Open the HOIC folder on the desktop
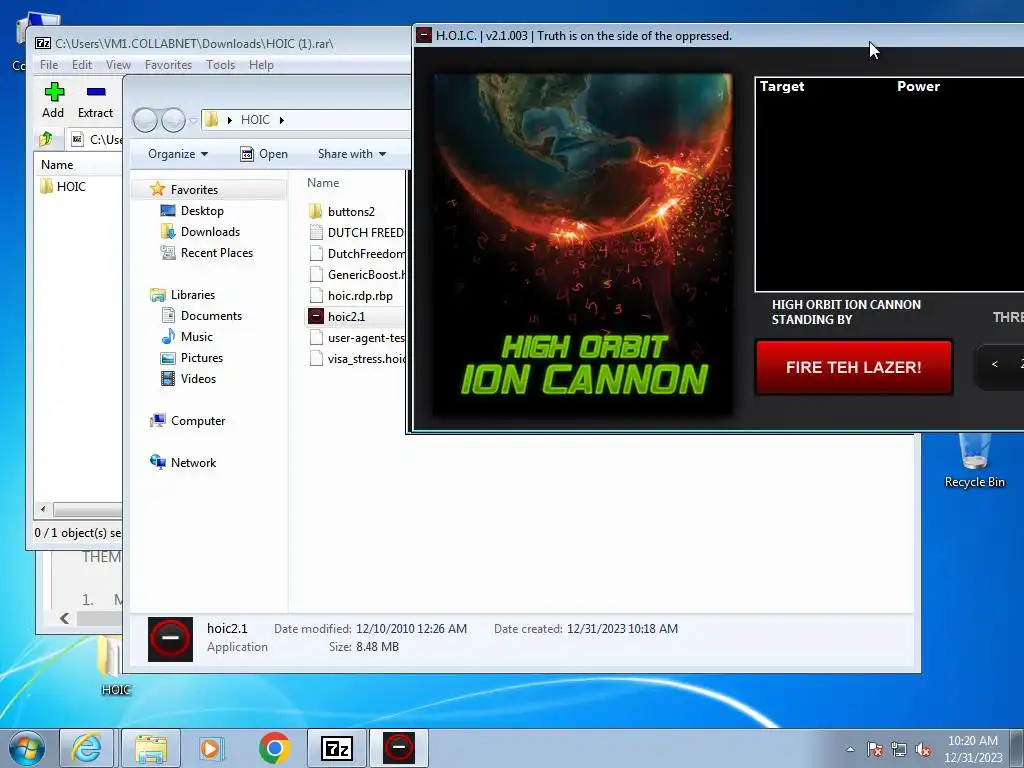 point(115,665)
